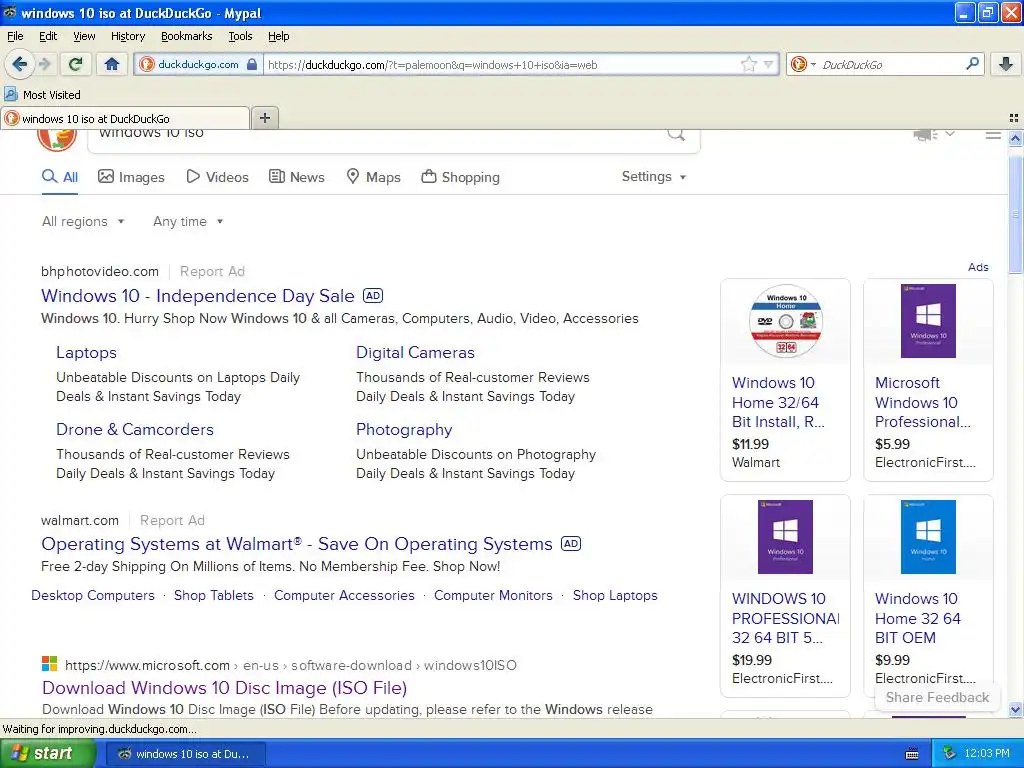Reload the current page
Screen dimensions: 1024x768
[x=76, y=64]
